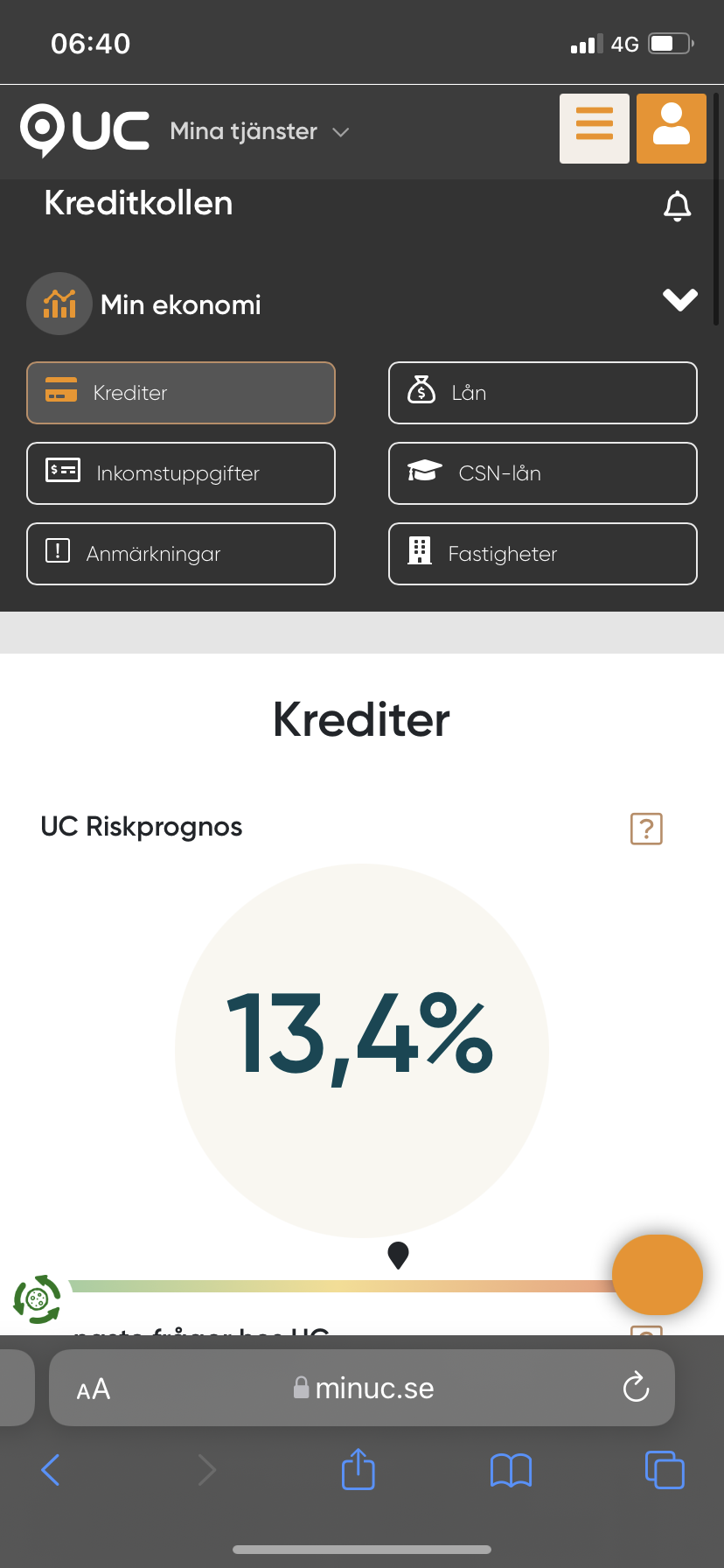724x1568 pixels.
Task: Tap Safari share icon
Action: [x=358, y=1469]
